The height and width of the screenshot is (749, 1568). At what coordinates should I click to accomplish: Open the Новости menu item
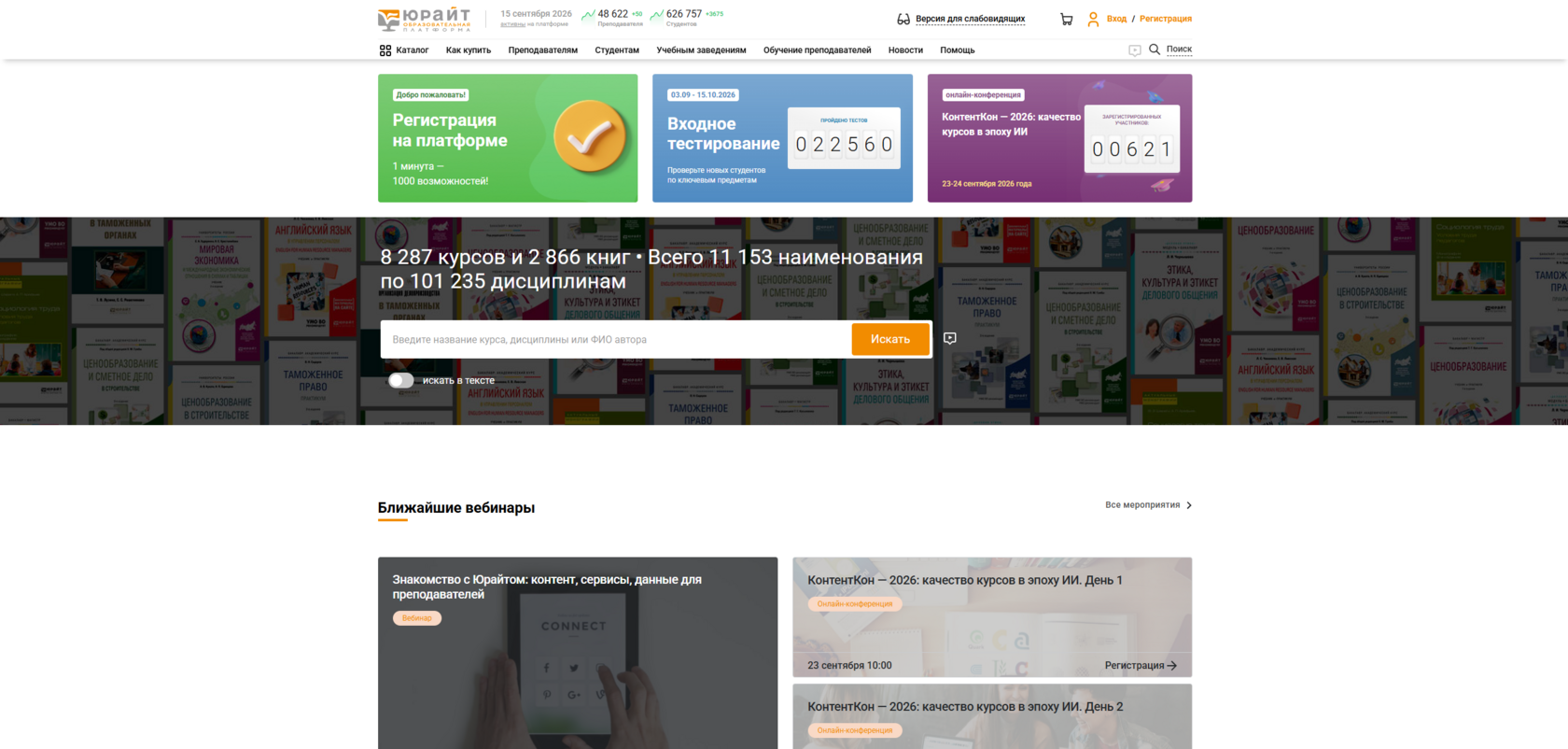coord(905,50)
